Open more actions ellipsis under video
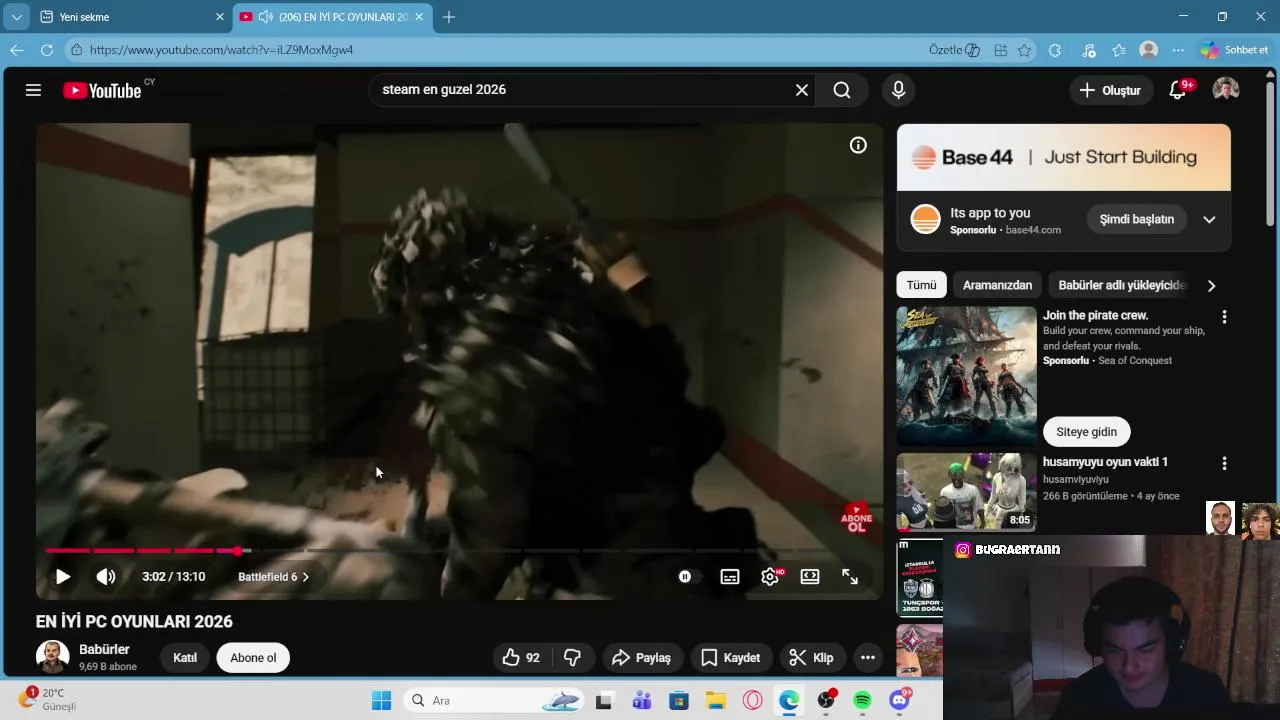This screenshot has width=1280, height=720. click(x=868, y=658)
